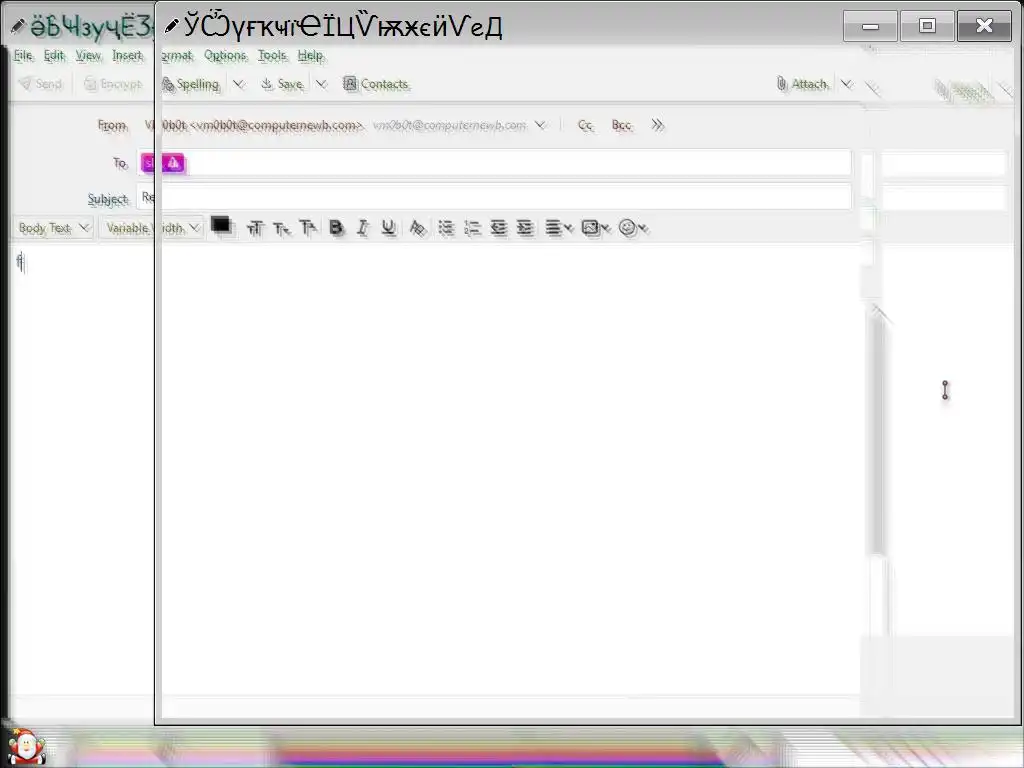The image size is (1024, 768).
Task: Open the Help menu
Action: [310, 56]
